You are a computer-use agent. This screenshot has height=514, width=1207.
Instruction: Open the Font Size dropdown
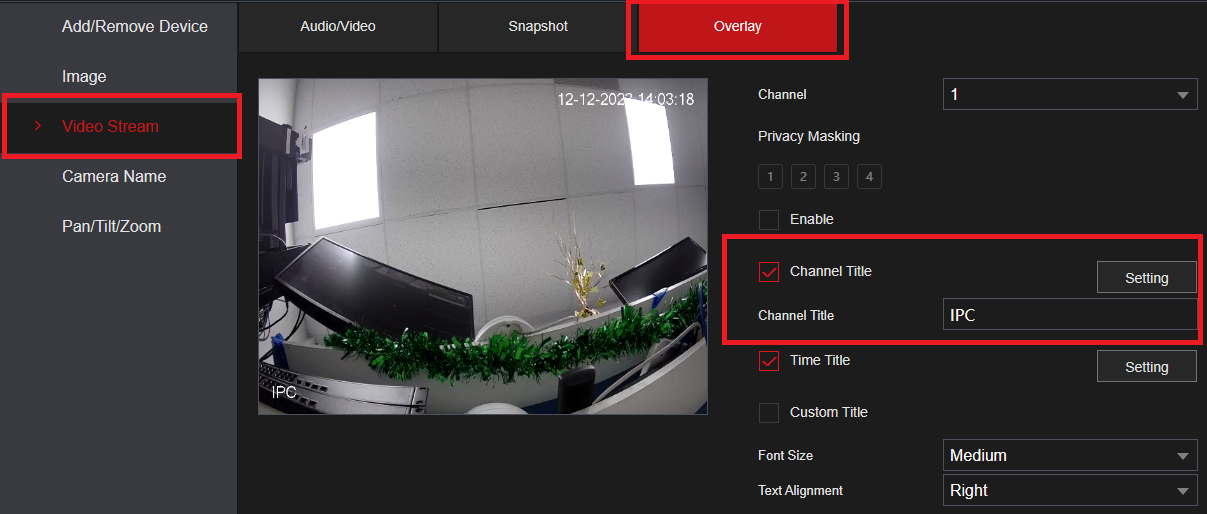1070,455
